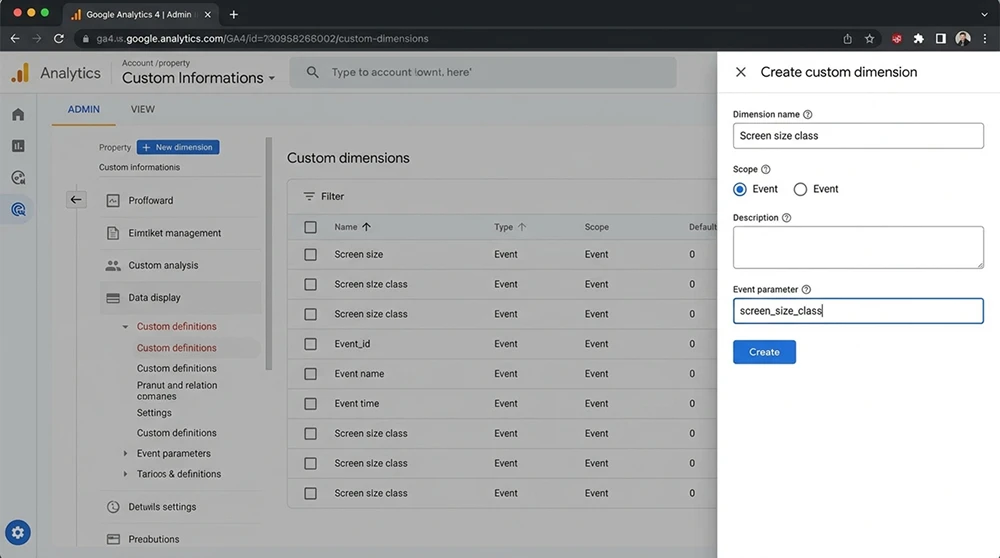Click the New dimension button
Image resolution: width=1000 pixels, height=558 pixels.
click(177, 147)
